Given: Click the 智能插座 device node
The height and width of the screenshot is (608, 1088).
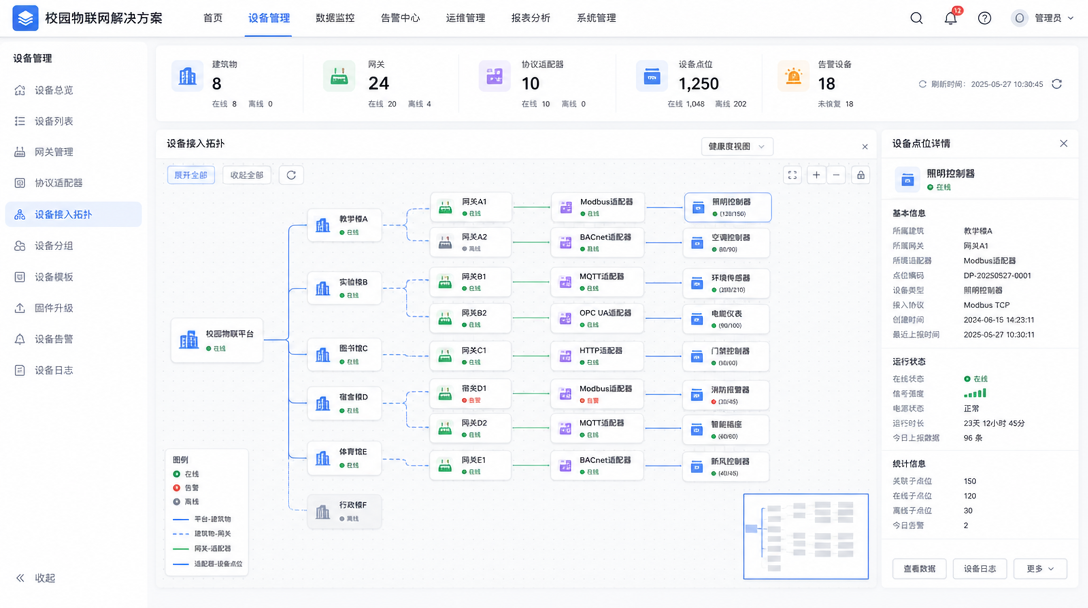Looking at the screenshot, I should tap(726, 429).
